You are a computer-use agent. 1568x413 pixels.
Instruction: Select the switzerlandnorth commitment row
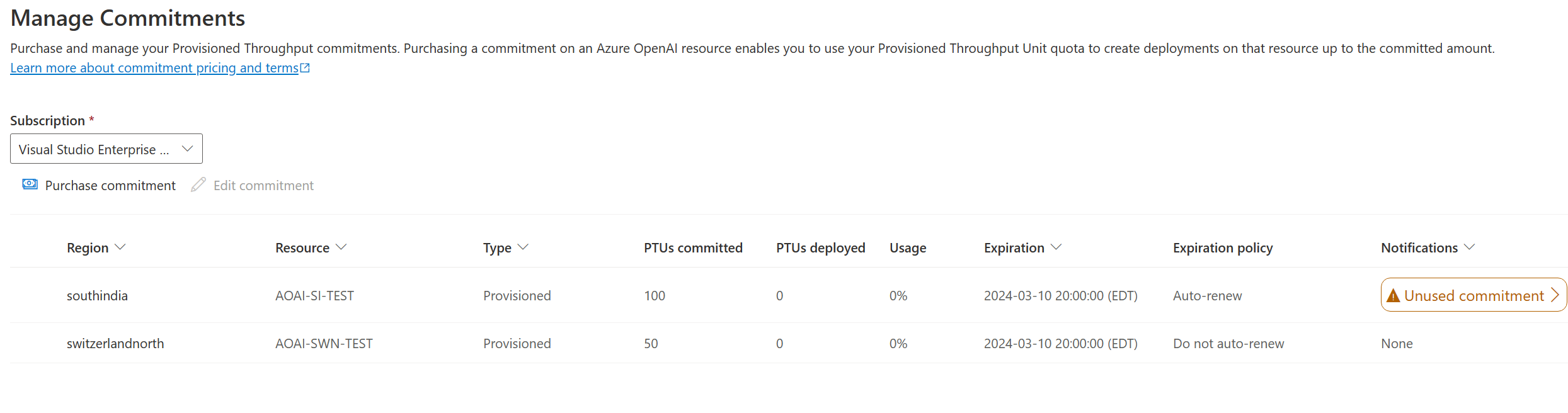pos(789,343)
